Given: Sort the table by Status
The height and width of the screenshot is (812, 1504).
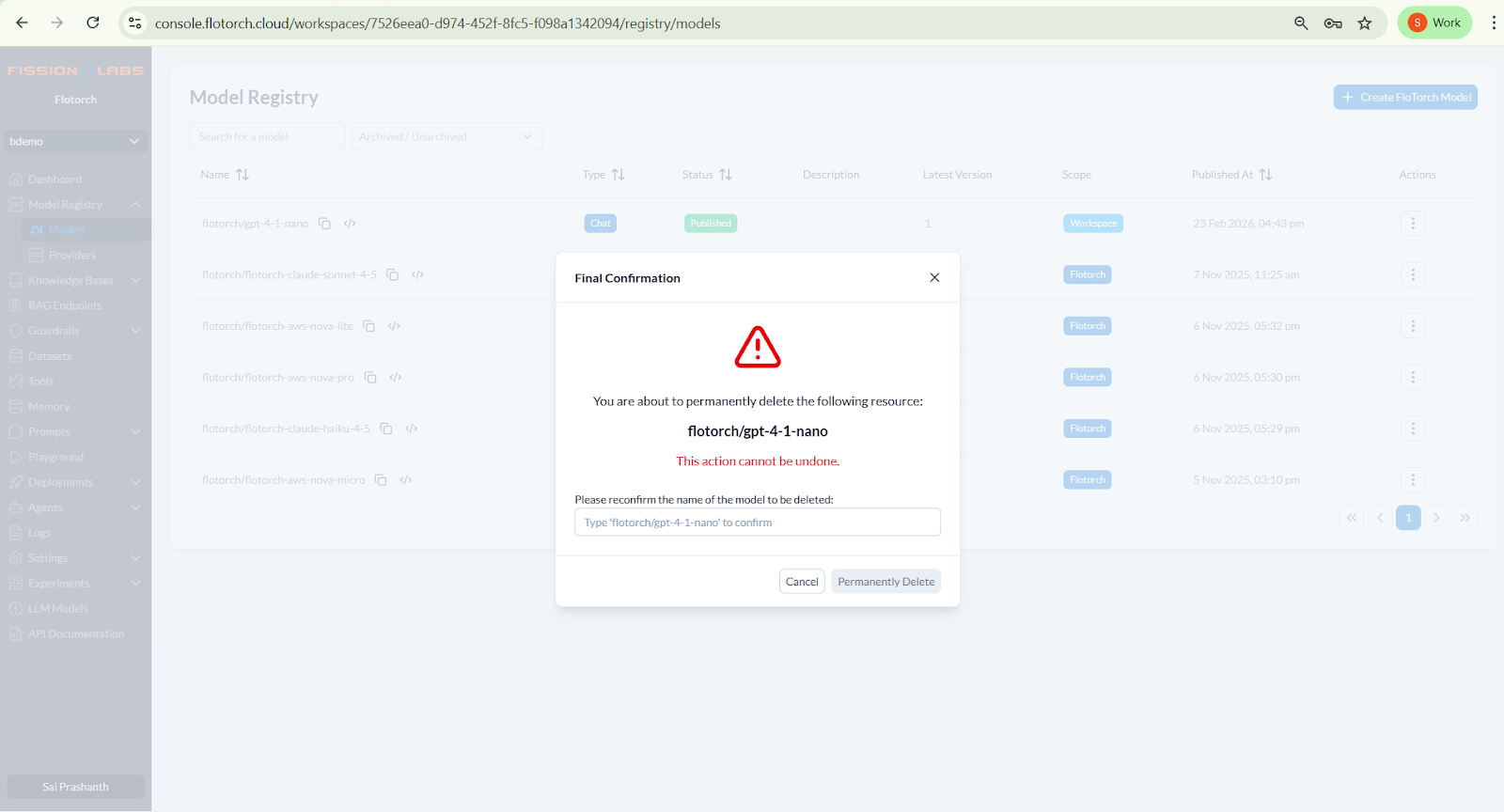Looking at the screenshot, I should click(725, 175).
